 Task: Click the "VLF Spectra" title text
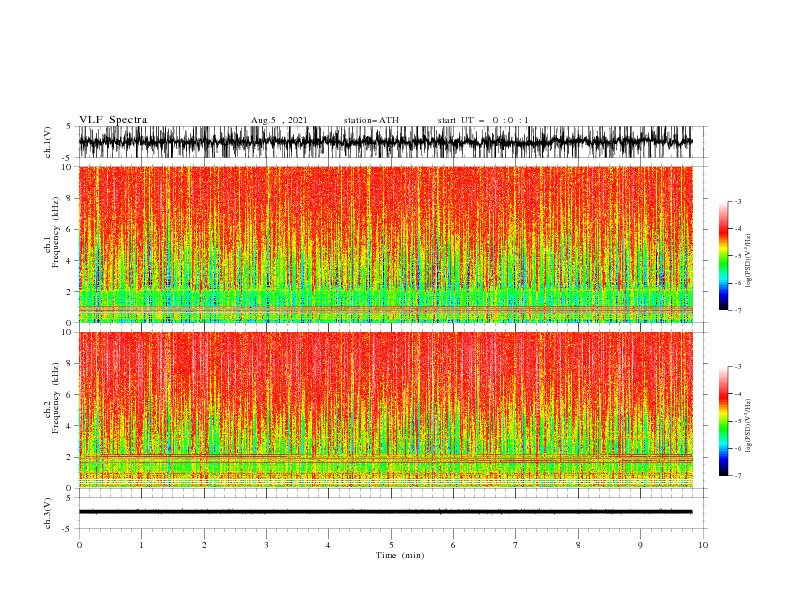click(113, 120)
